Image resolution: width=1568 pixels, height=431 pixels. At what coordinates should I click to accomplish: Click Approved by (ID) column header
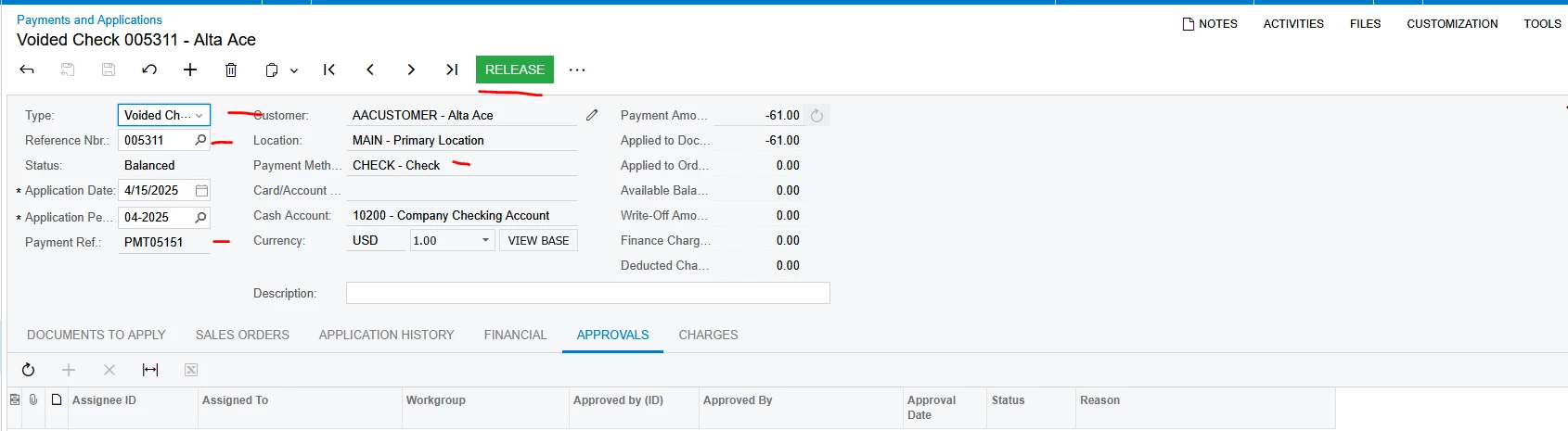[634, 408]
